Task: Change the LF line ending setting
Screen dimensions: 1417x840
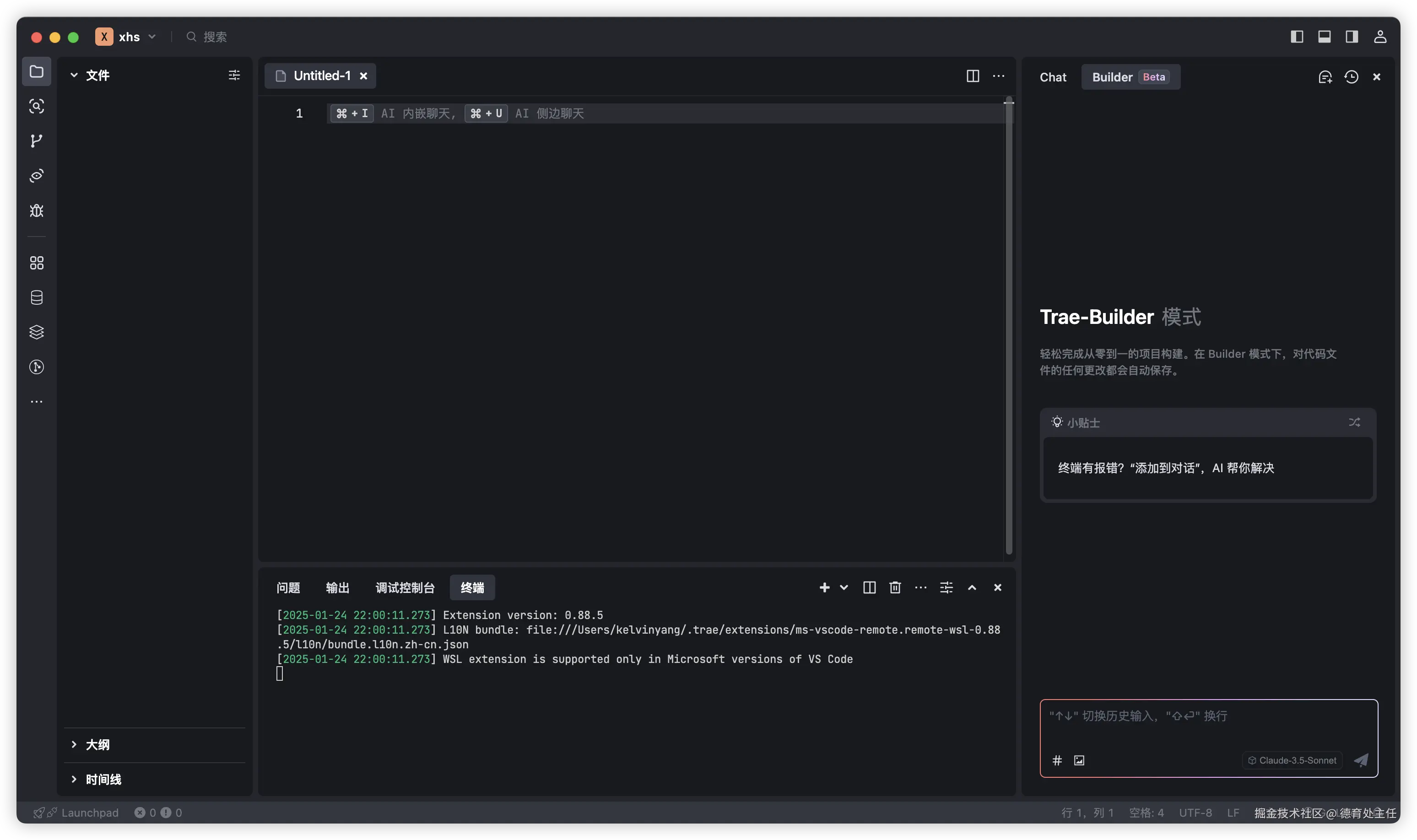Action: point(1233,813)
